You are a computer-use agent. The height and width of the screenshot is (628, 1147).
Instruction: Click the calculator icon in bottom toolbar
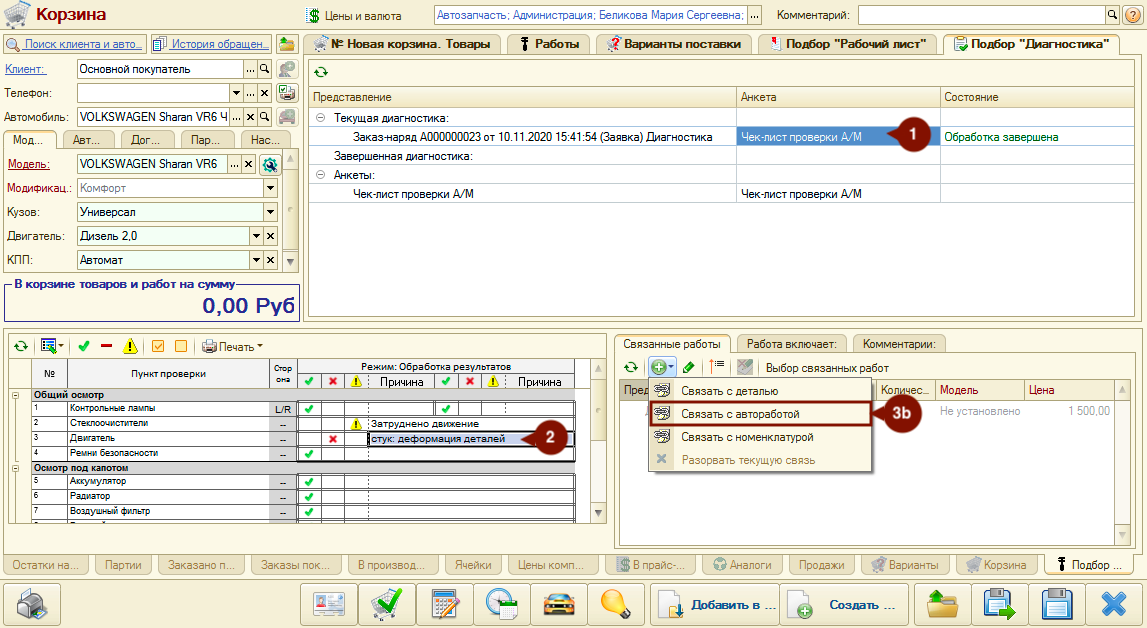click(445, 605)
